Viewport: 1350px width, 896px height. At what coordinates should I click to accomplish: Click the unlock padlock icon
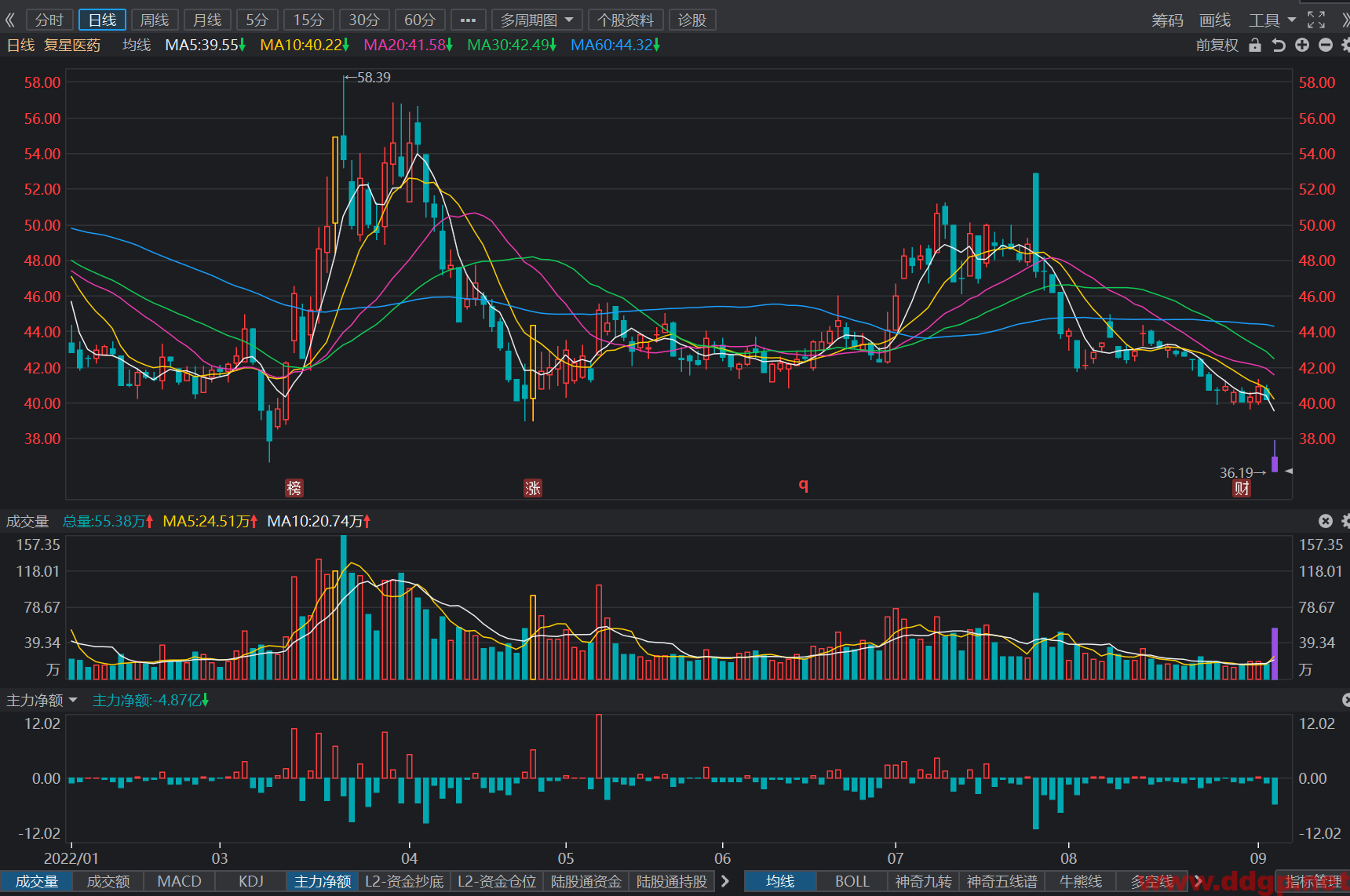pos(1255,46)
